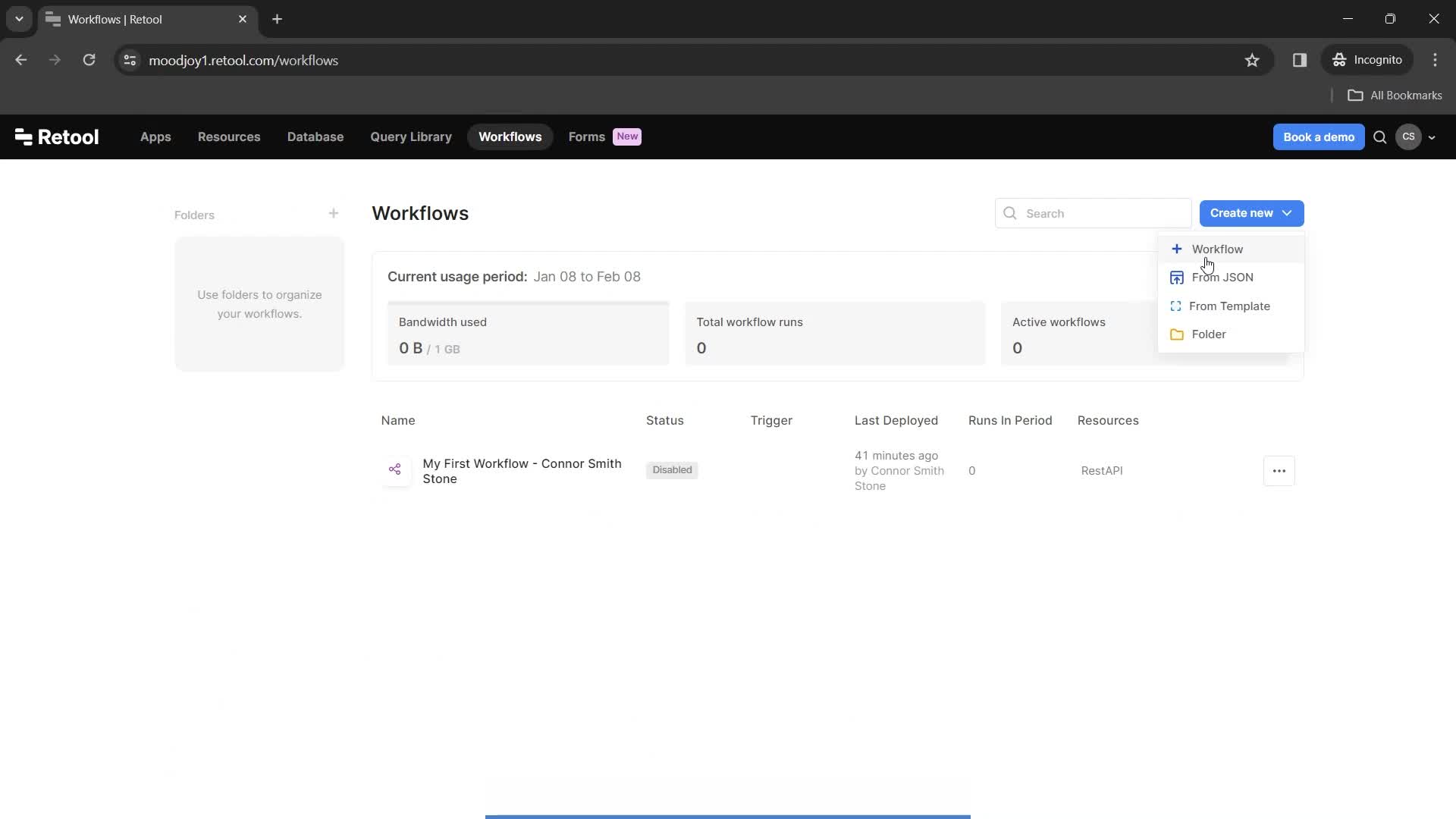Click the Retool logo icon top left

pos(24,137)
